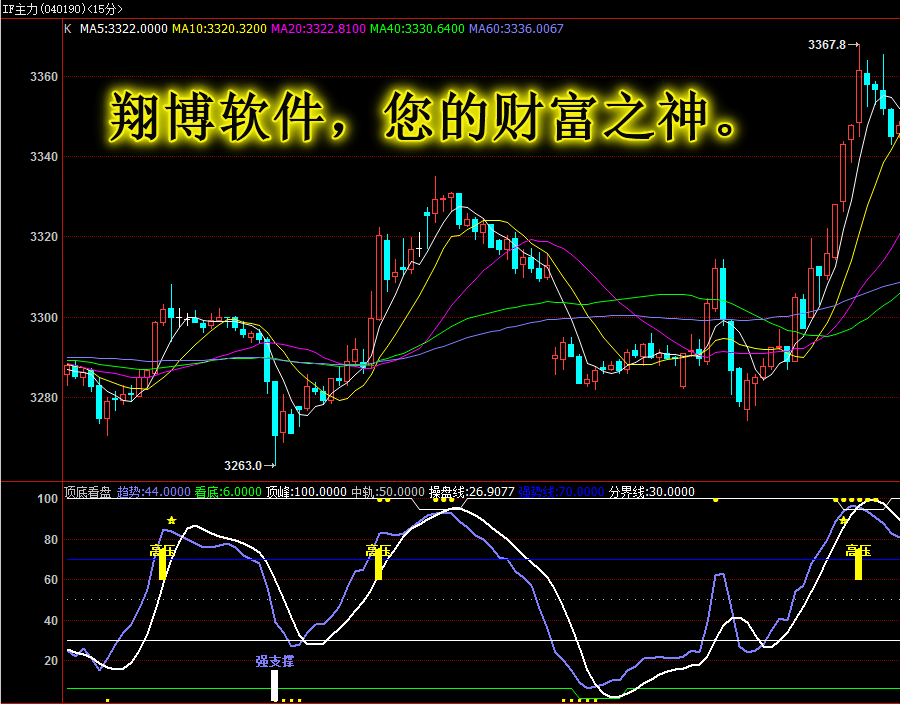
Task: Click the 3300 price axis label
Action: pyautogui.click(x=44, y=317)
